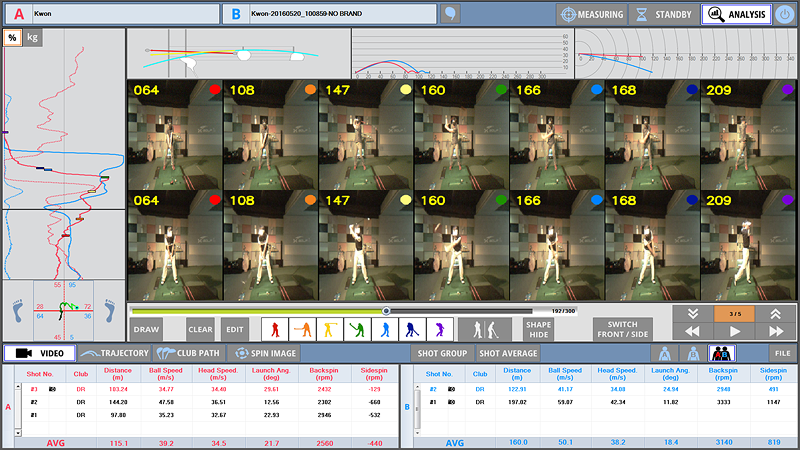Select the highlighted both-players comparison icon

(x=721, y=353)
